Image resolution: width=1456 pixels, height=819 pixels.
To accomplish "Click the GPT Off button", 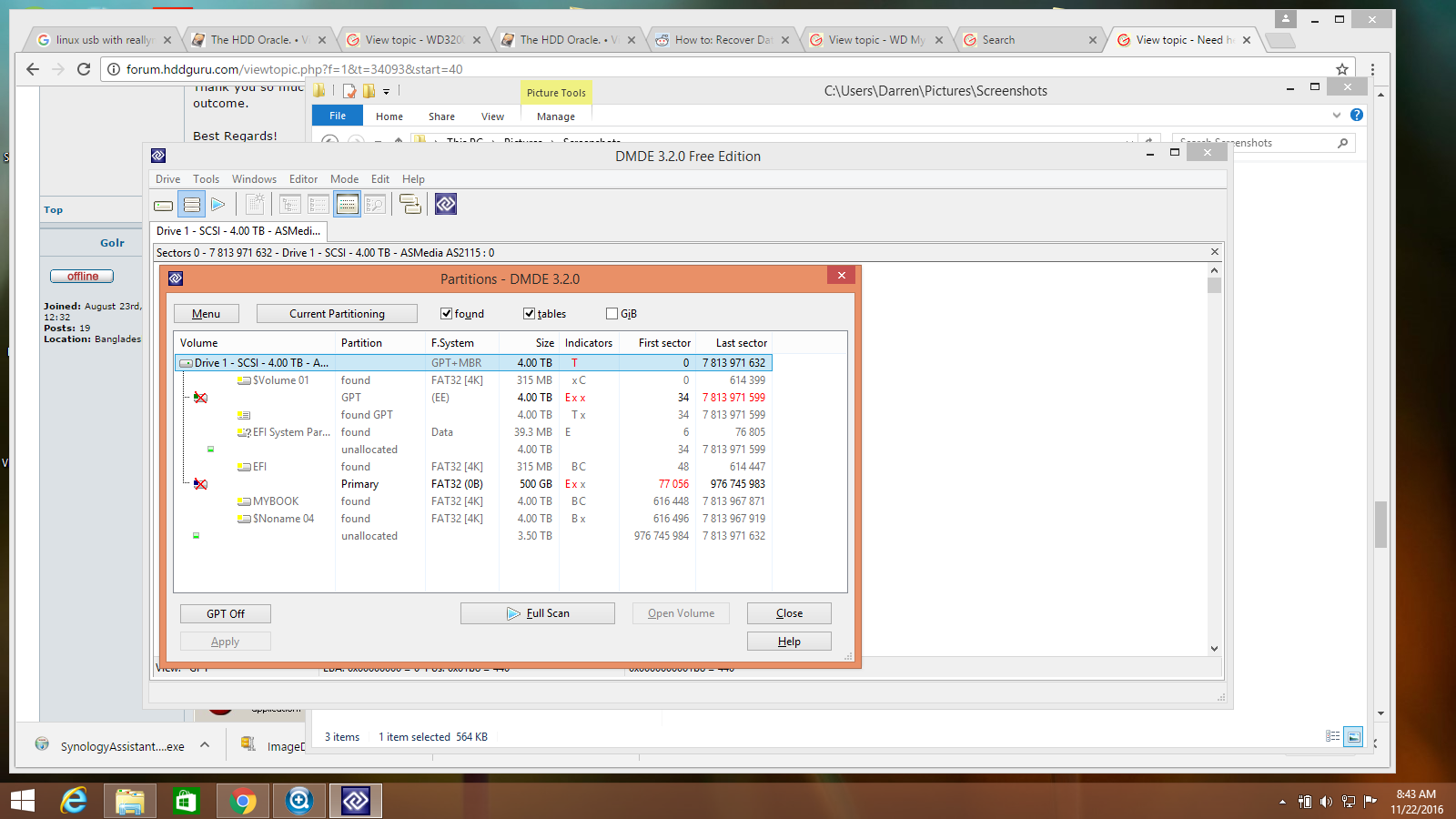I will pos(226,614).
